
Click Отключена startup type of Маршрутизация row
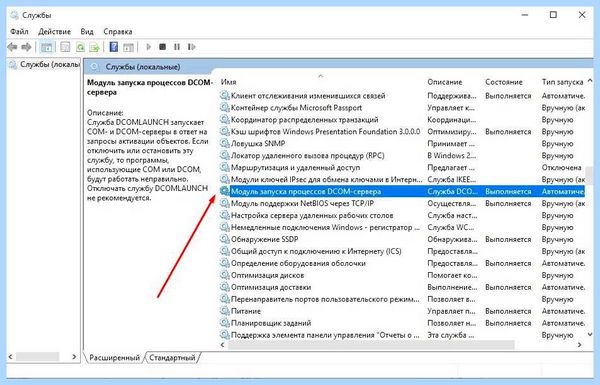coord(561,167)
